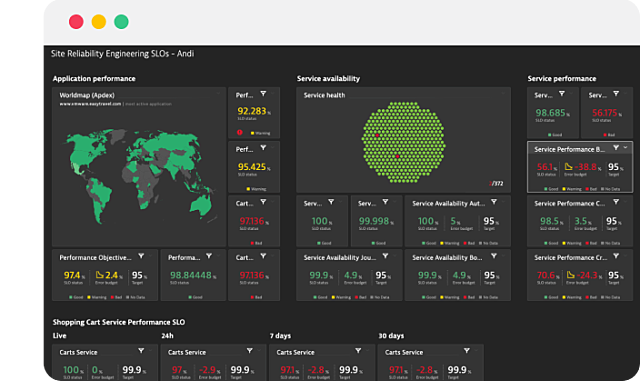The height and width of the screenshot is (381, 640).
Task: Open the Worldmap (Apdex) tile title
Action: coord(87,95)
